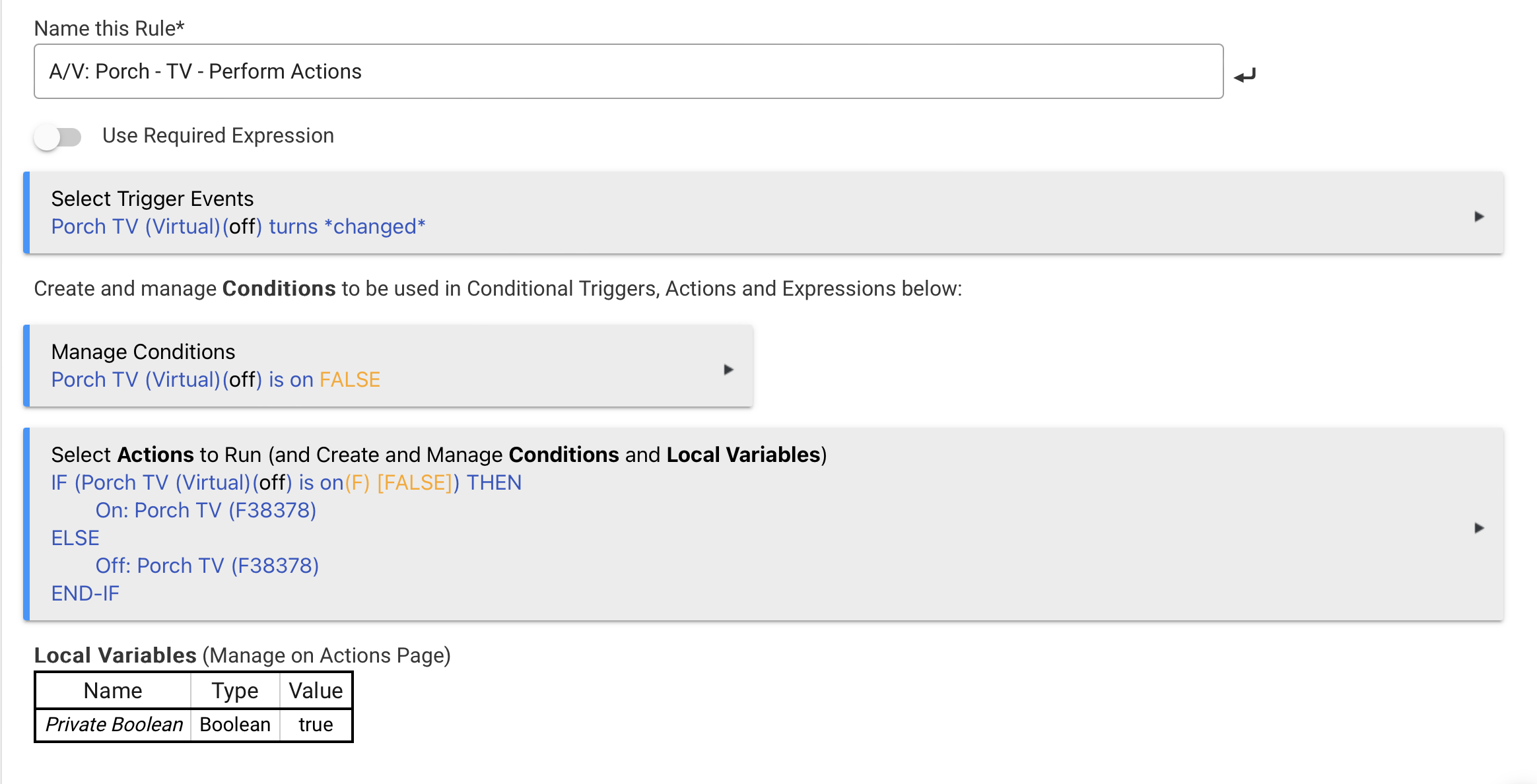Click the Private Boolean variable name cell

pyautogui.click(x=114, y=725)
